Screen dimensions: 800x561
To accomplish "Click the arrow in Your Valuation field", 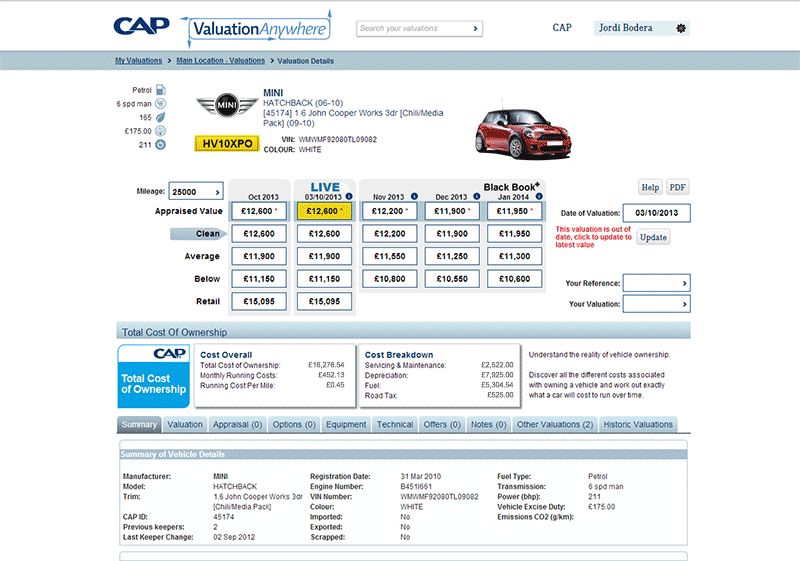I will point(685,304).
